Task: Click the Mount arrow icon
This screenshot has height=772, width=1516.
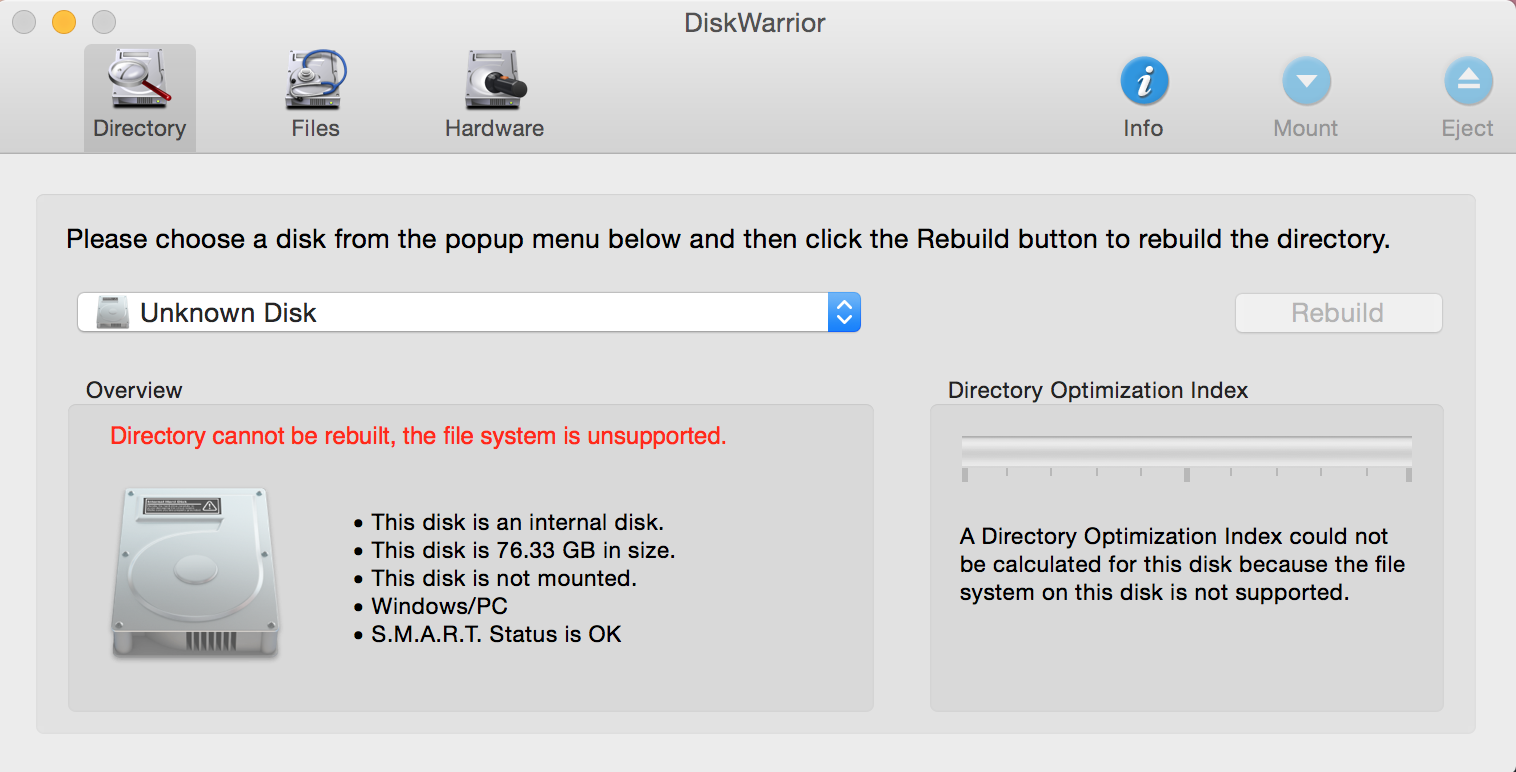Action: point(1306,81)
